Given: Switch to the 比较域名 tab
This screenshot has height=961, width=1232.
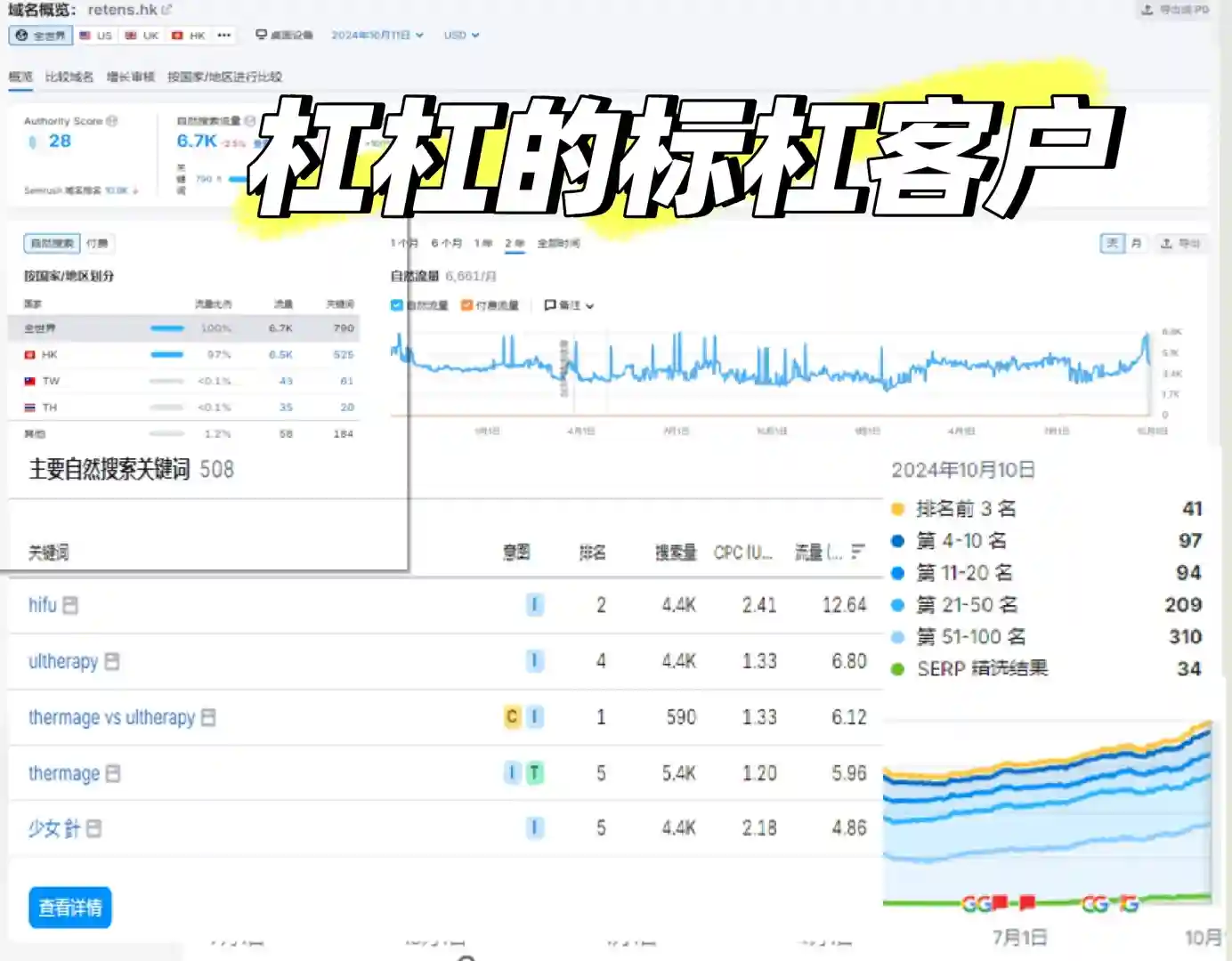Looking at the screenshot, I should click(69, 77).
